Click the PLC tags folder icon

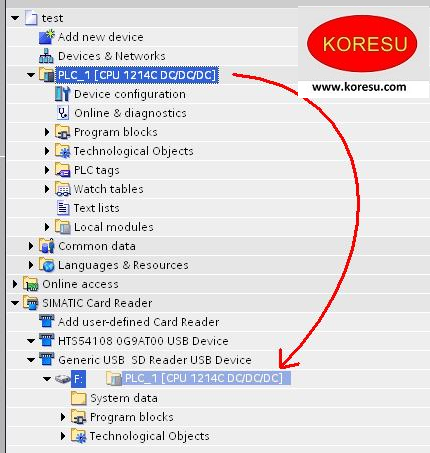(62, 170)
